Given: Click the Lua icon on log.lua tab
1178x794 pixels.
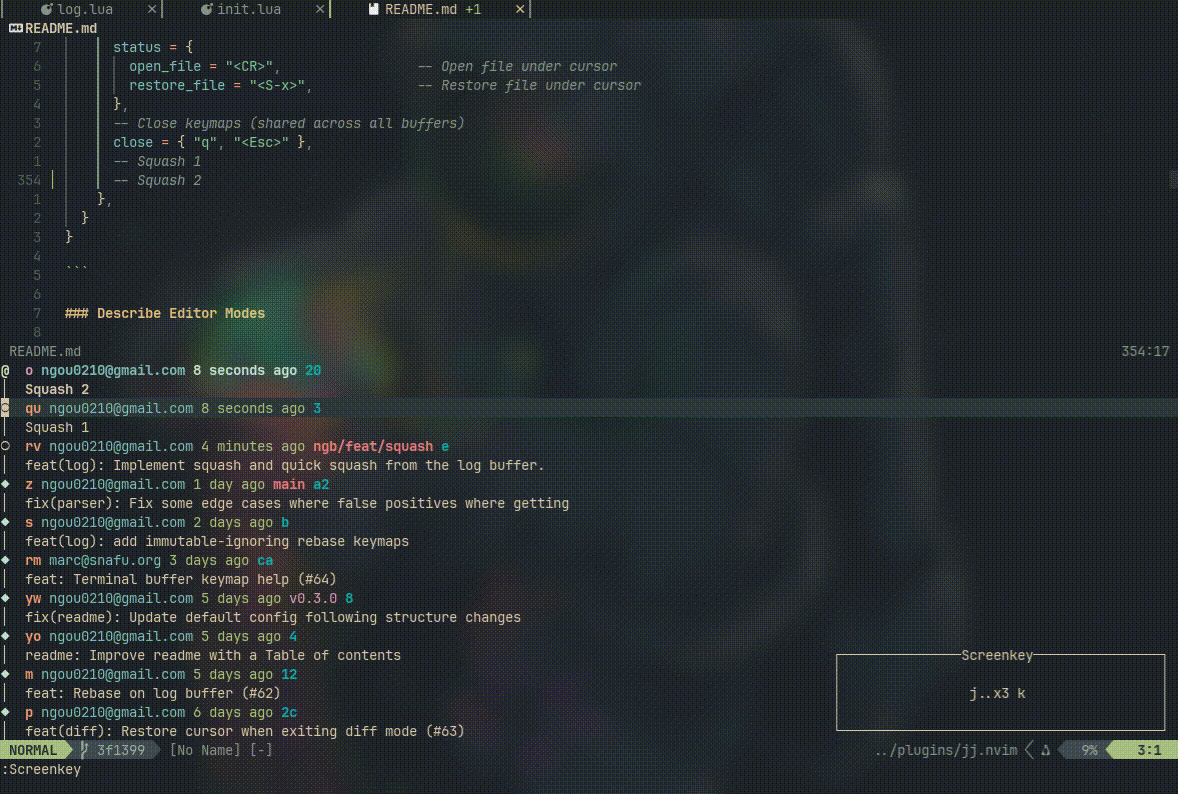Looking at the screenshot, I should click(x=47, y=9).
